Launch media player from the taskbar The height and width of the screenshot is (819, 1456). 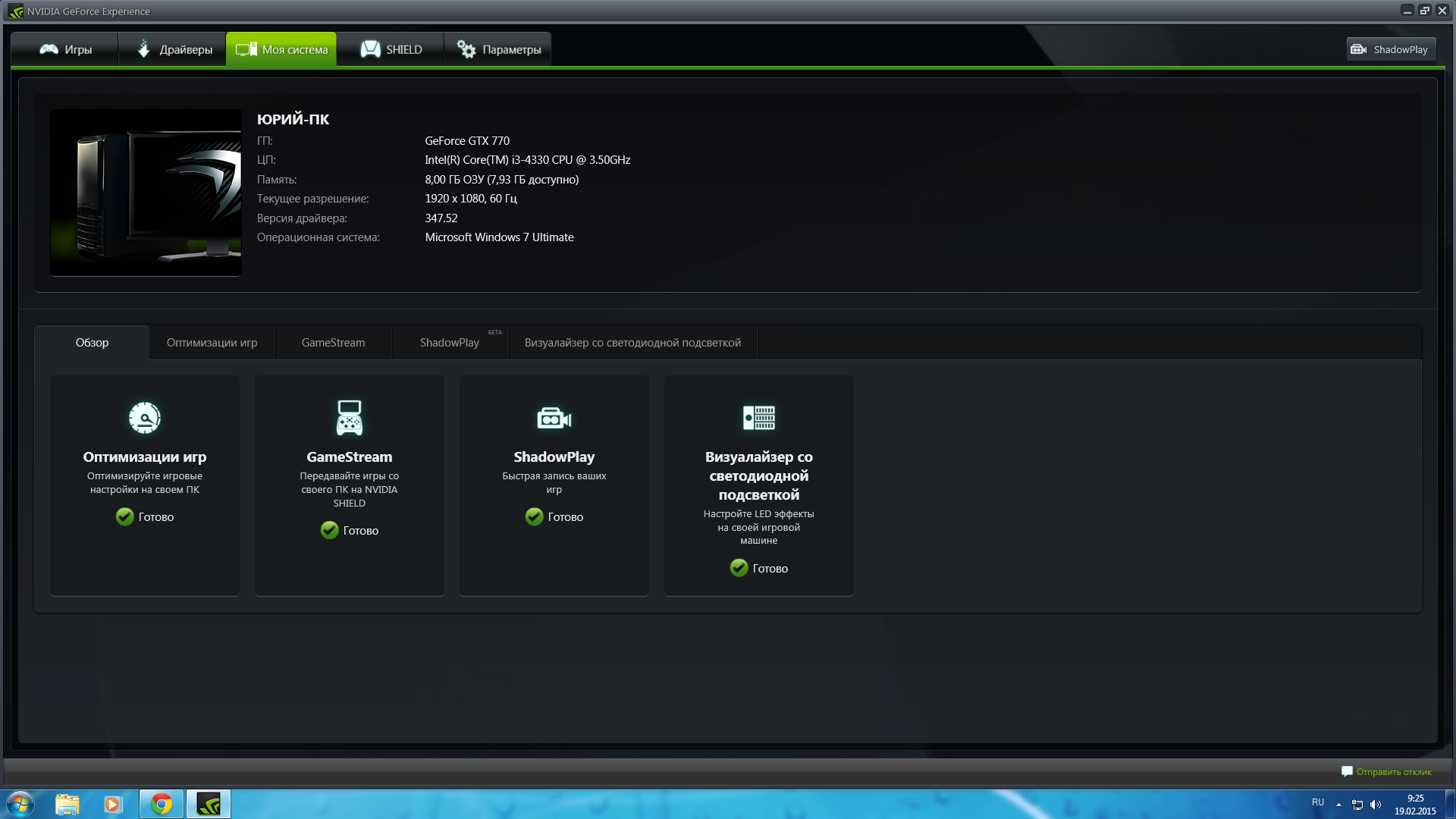pos(113,805)
